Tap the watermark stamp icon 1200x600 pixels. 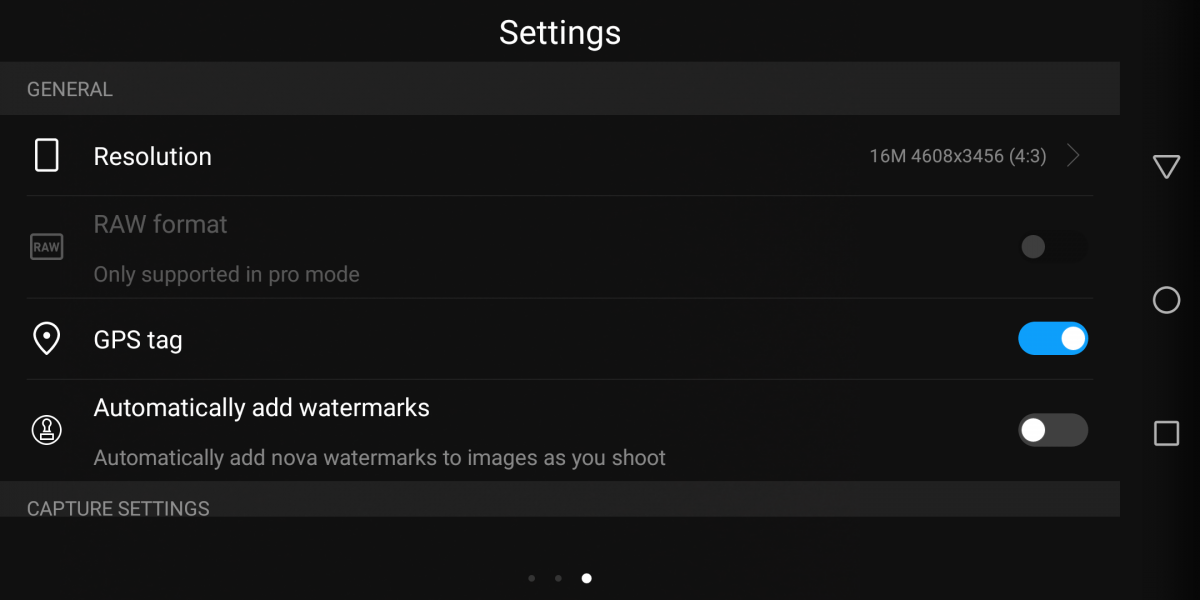(x=46, y=431)
